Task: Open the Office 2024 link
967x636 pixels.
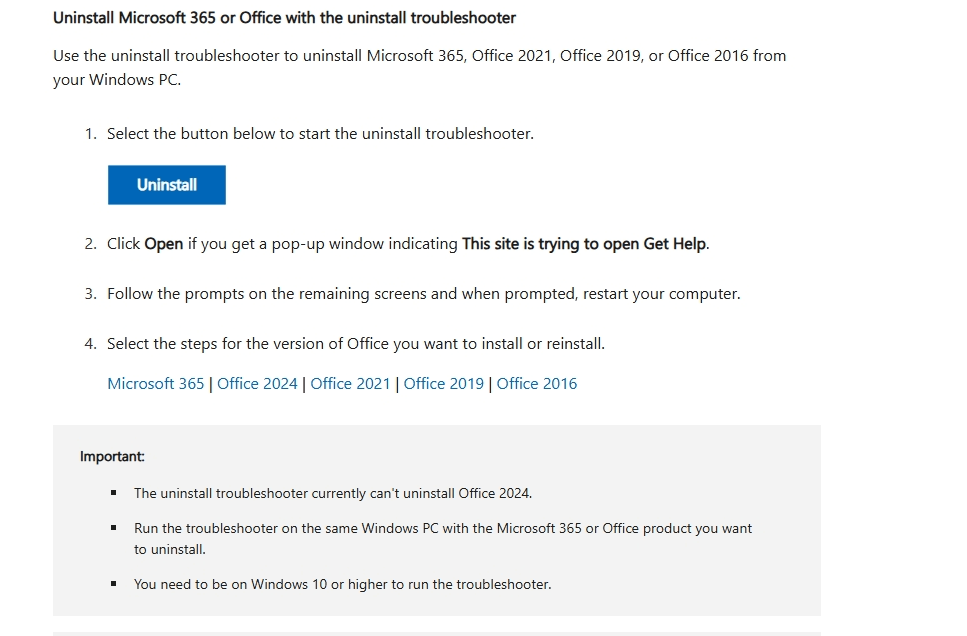Action: point(257,384)
